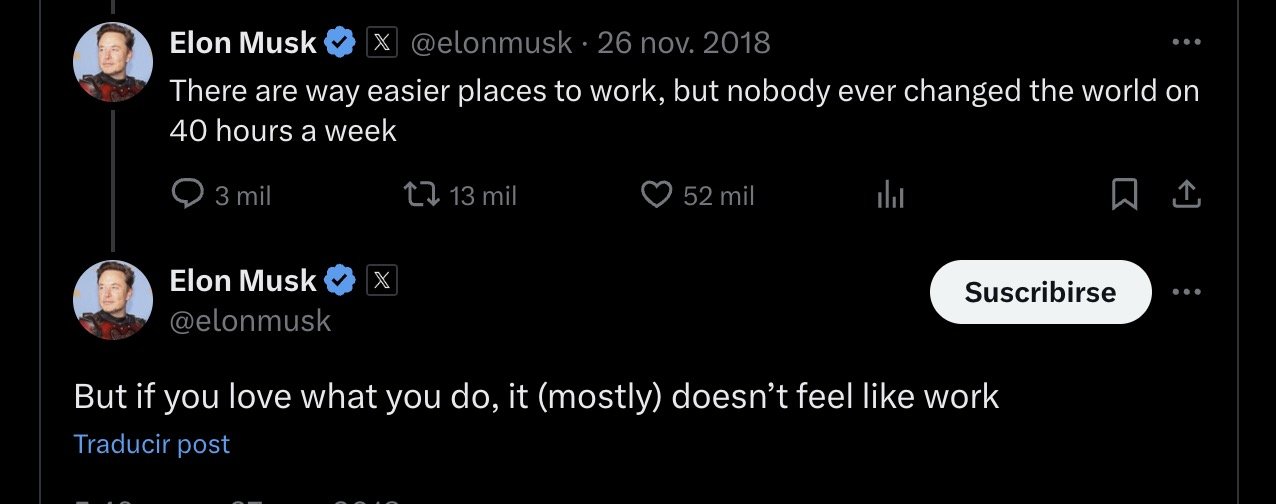
Task: Click the Traducir post link
Action: pos(152,444)
